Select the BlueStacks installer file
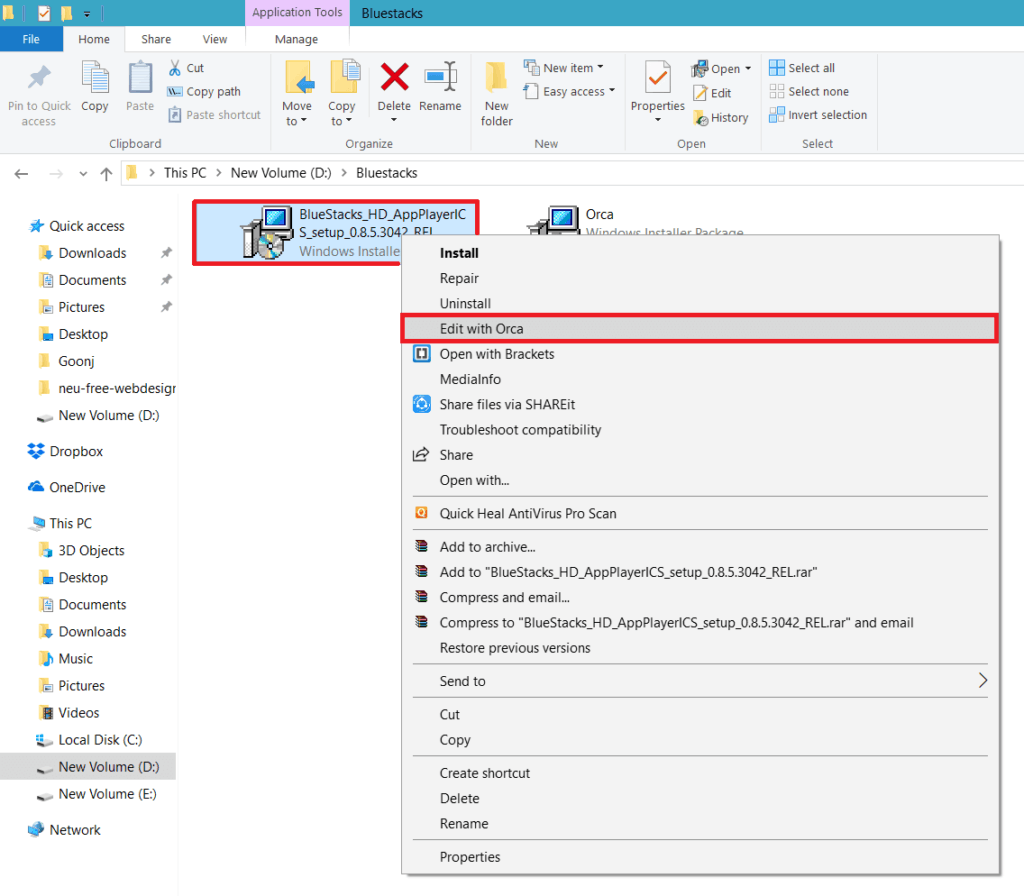This screenshot has height=896, width=1024. (x=336, y=232)
